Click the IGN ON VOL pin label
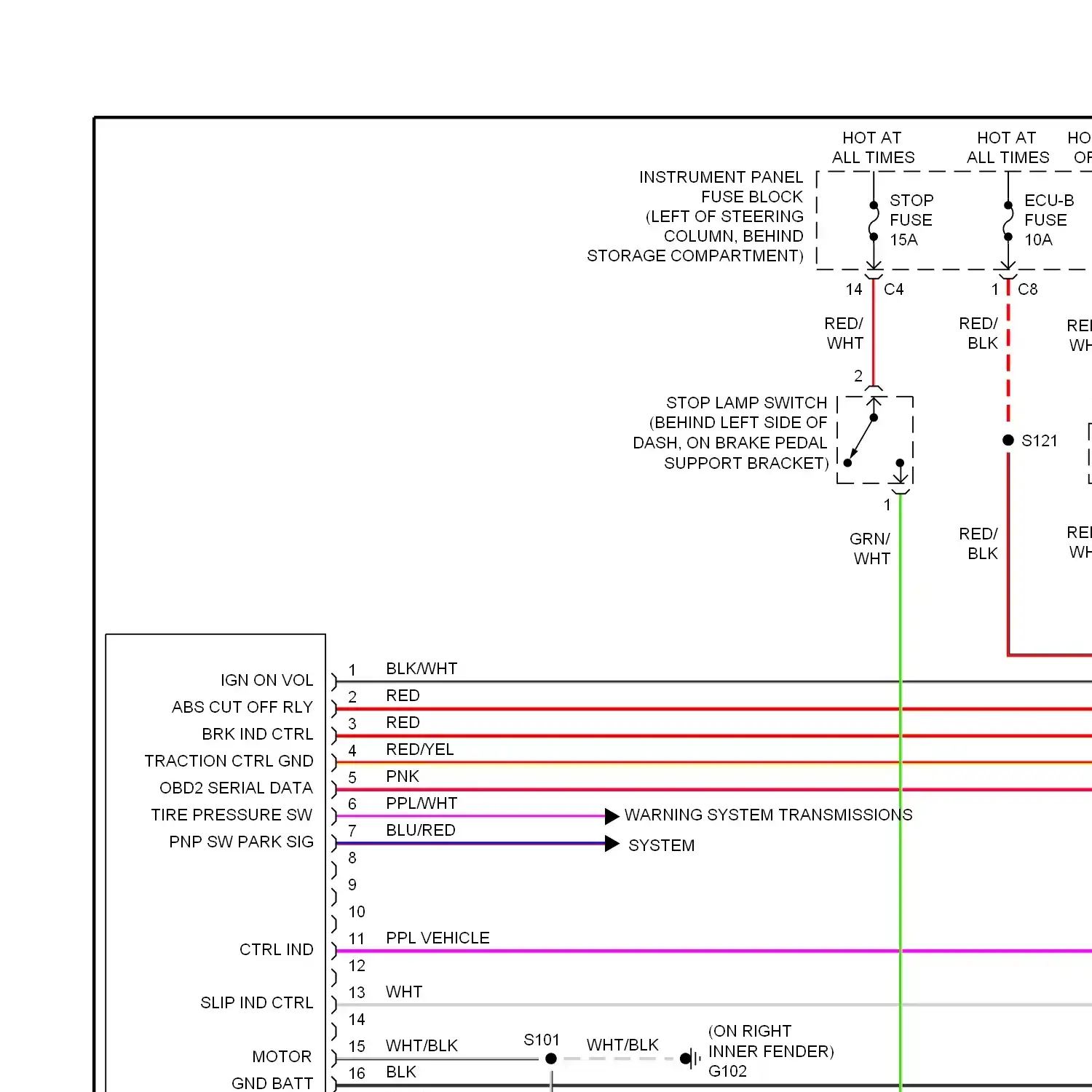The image size is (1092, 1092). (266, 680)
